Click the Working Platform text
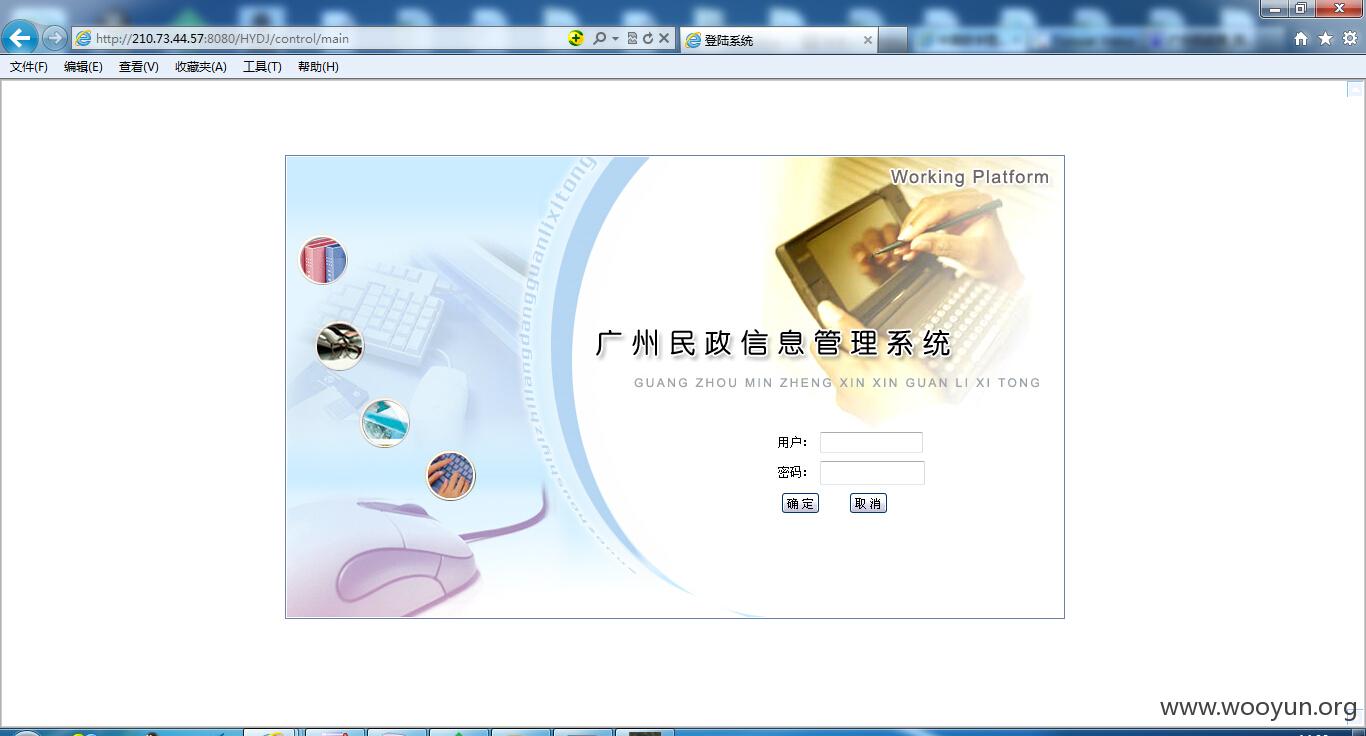 [x=969, y=177]
